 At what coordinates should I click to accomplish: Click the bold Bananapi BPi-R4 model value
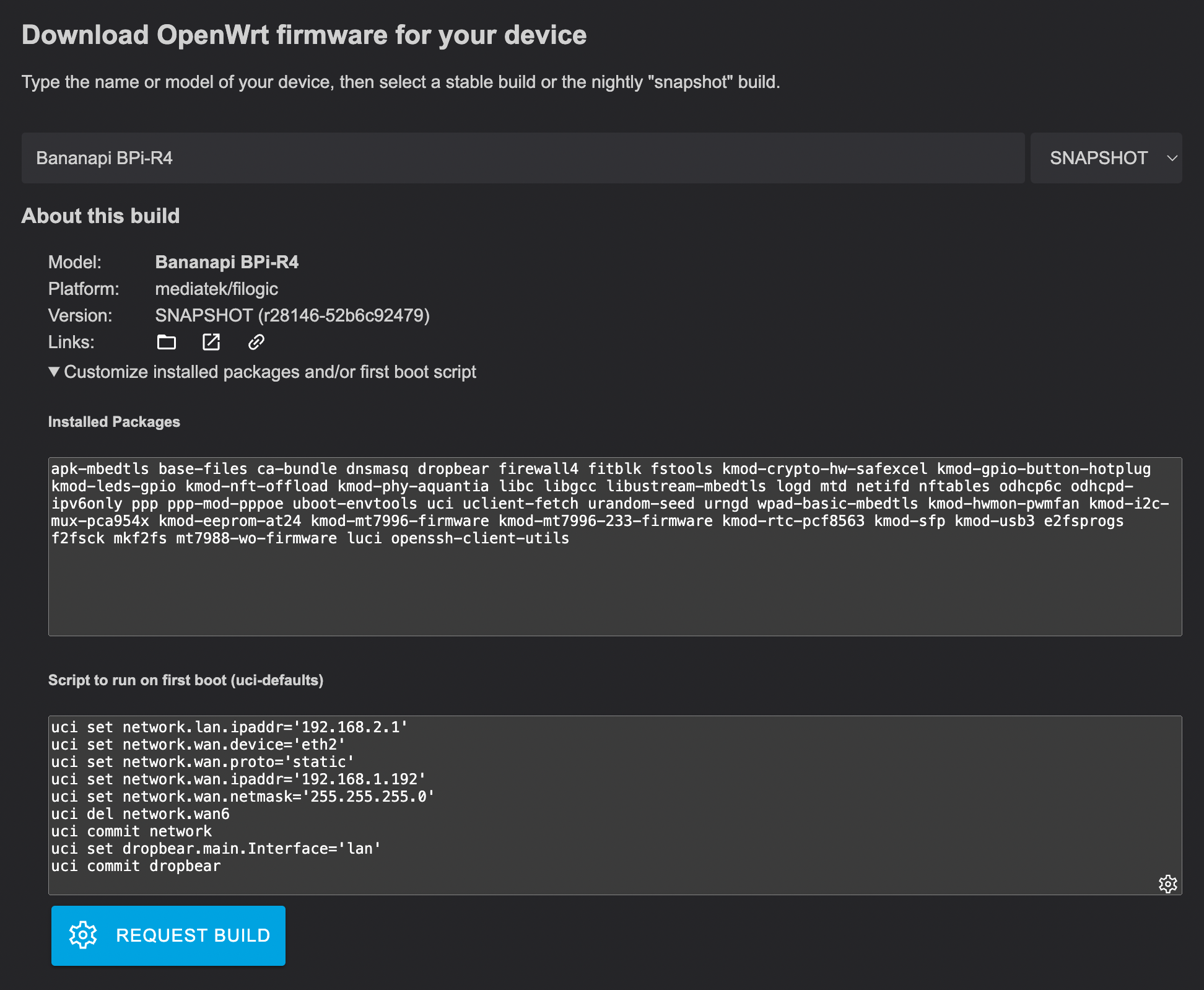pyautogui.click(x=227, y=262)
